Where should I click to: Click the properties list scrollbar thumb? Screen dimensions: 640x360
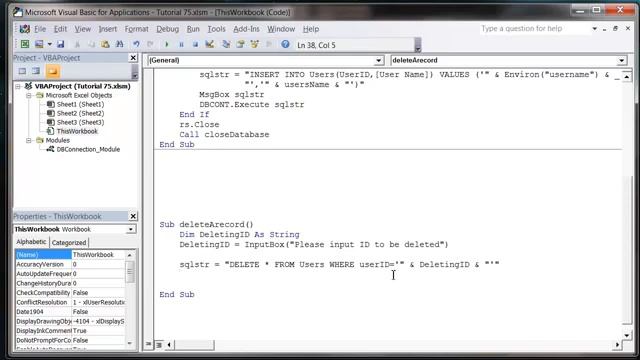(130, 272)
